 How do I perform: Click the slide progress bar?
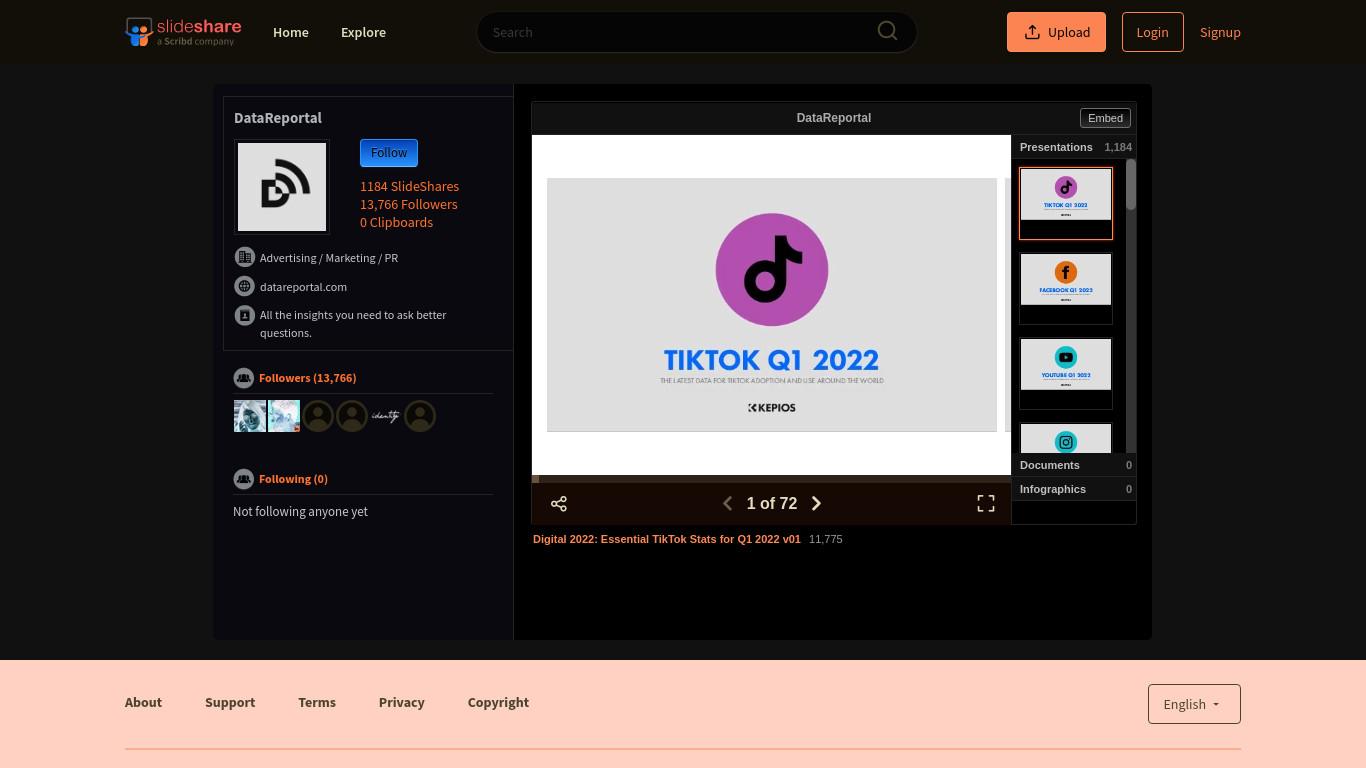coord(771,479)
